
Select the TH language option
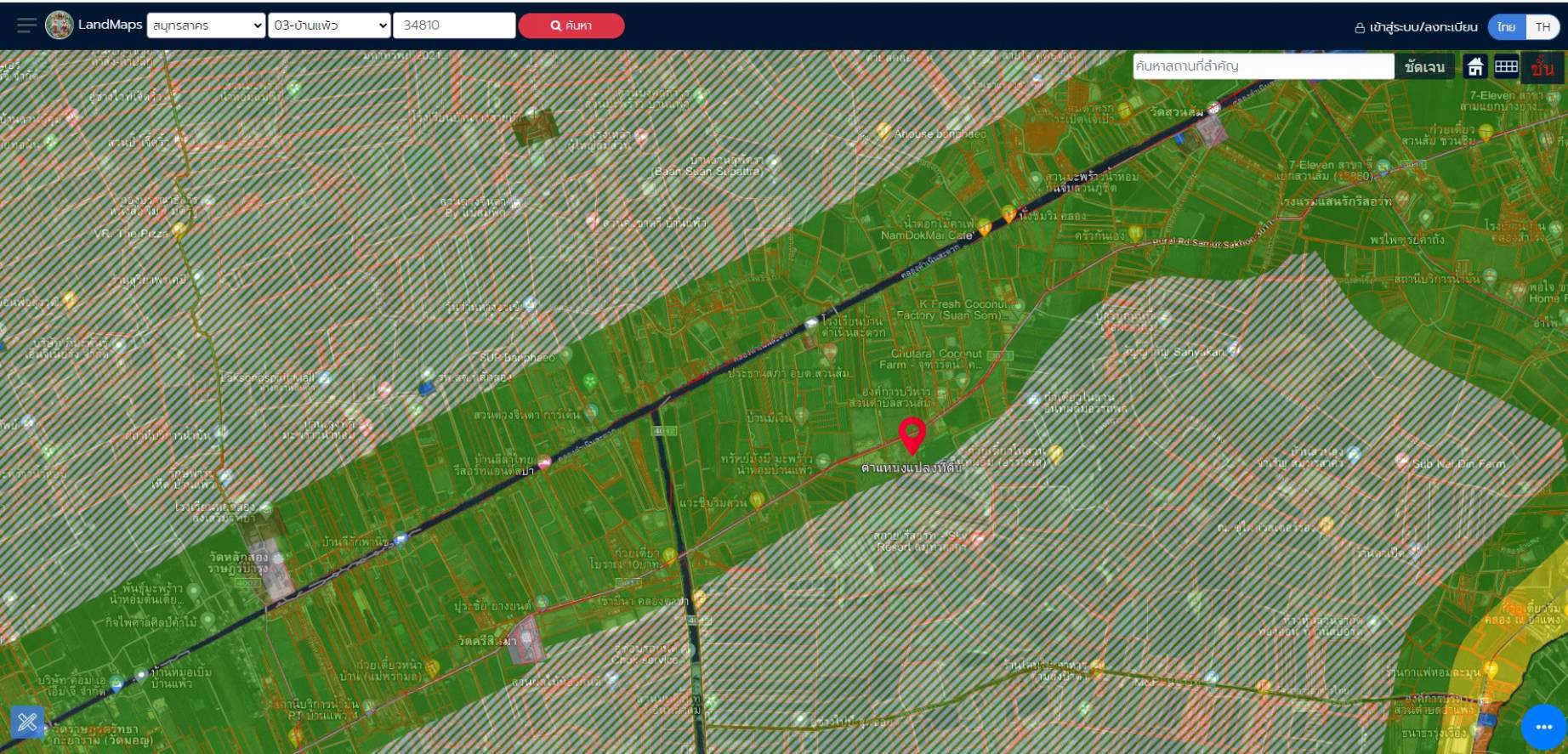[x=1542, y=26]
